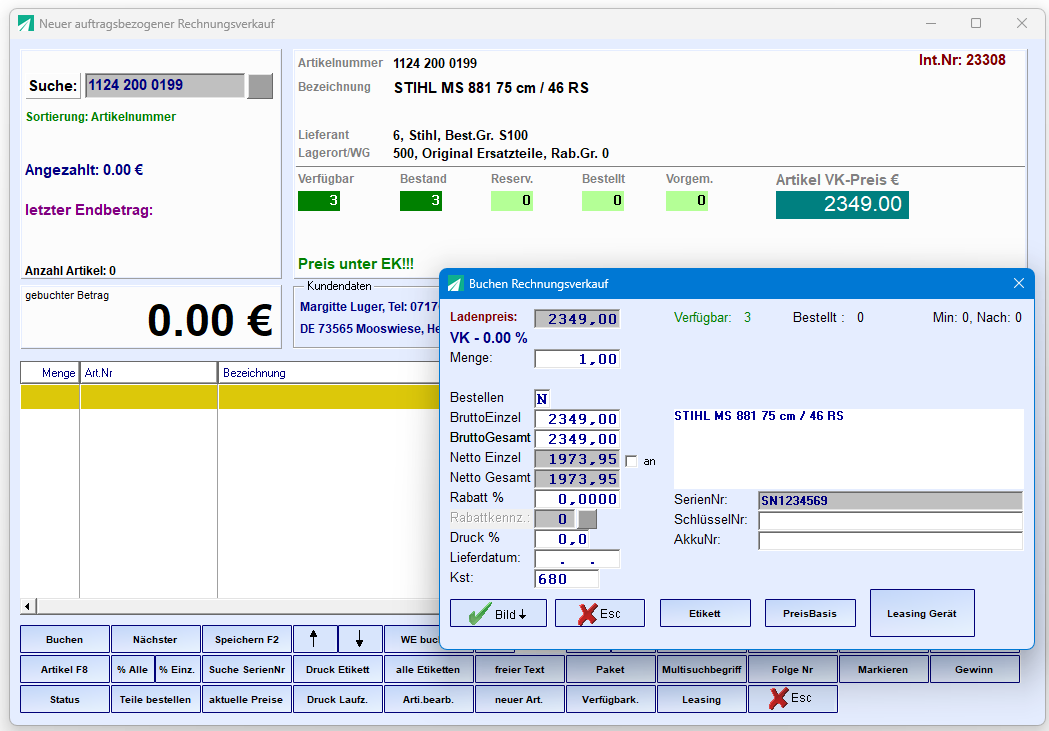Confirm booking with the Bild button

coord(498,613)
